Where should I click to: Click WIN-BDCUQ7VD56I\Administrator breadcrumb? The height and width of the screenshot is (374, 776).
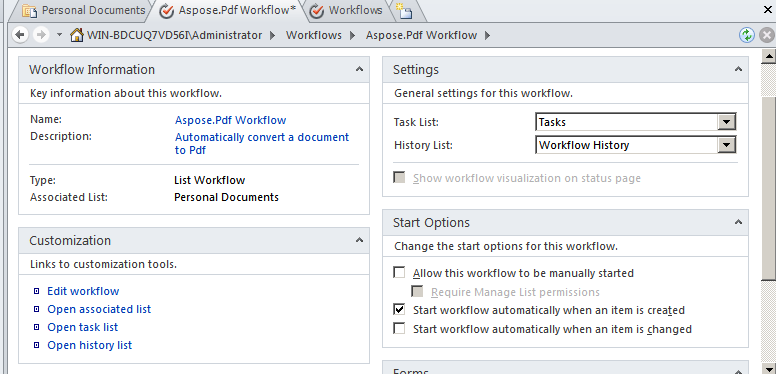[174, 35]
